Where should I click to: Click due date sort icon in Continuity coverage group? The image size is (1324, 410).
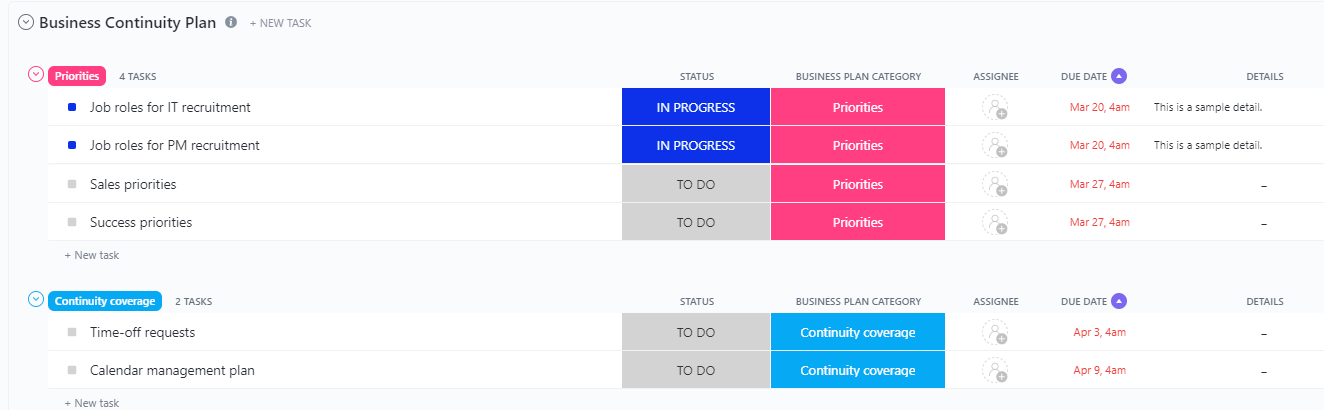pos(1119,301)
